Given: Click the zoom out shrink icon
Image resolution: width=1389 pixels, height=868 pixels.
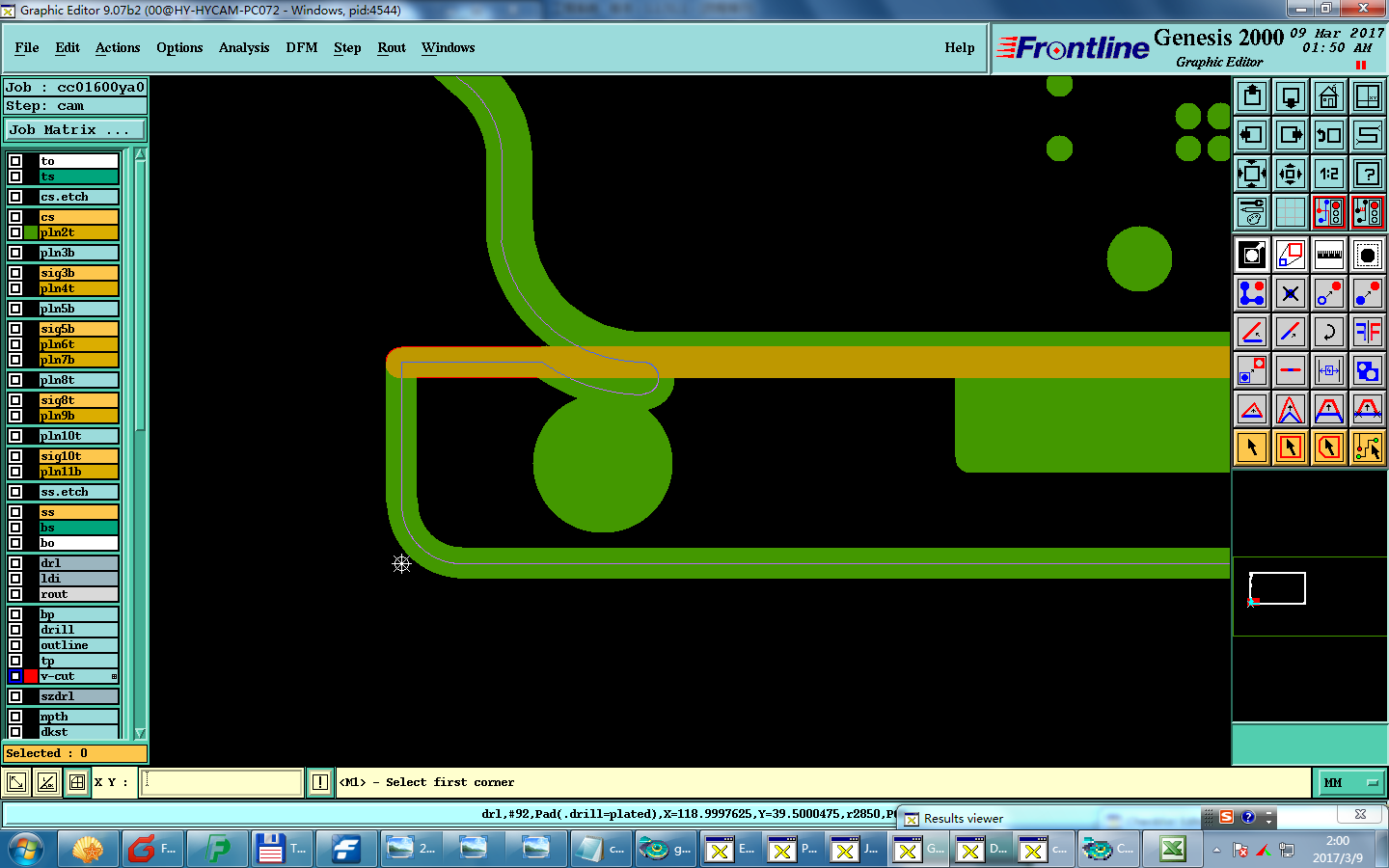Looking at the screenshot, I should pyautogui.click(x=1291, y=174).
